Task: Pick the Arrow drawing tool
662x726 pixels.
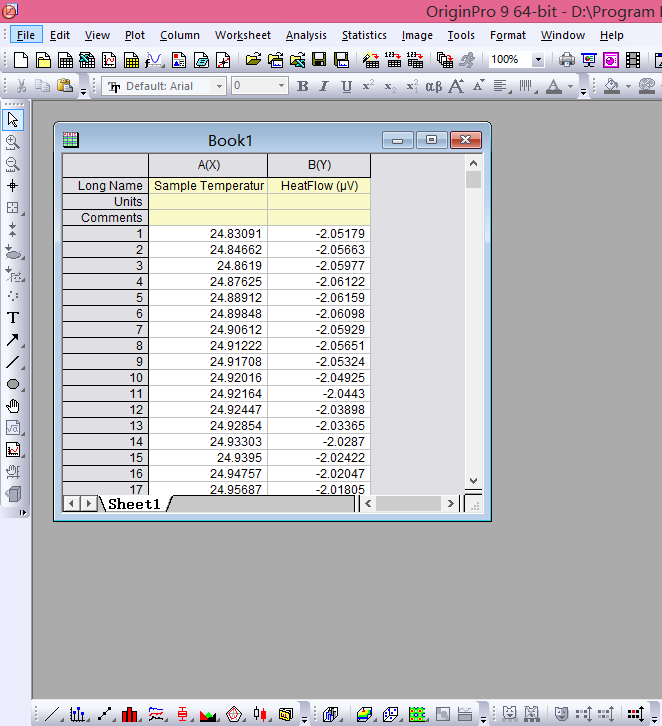Action: coord(13,340)
